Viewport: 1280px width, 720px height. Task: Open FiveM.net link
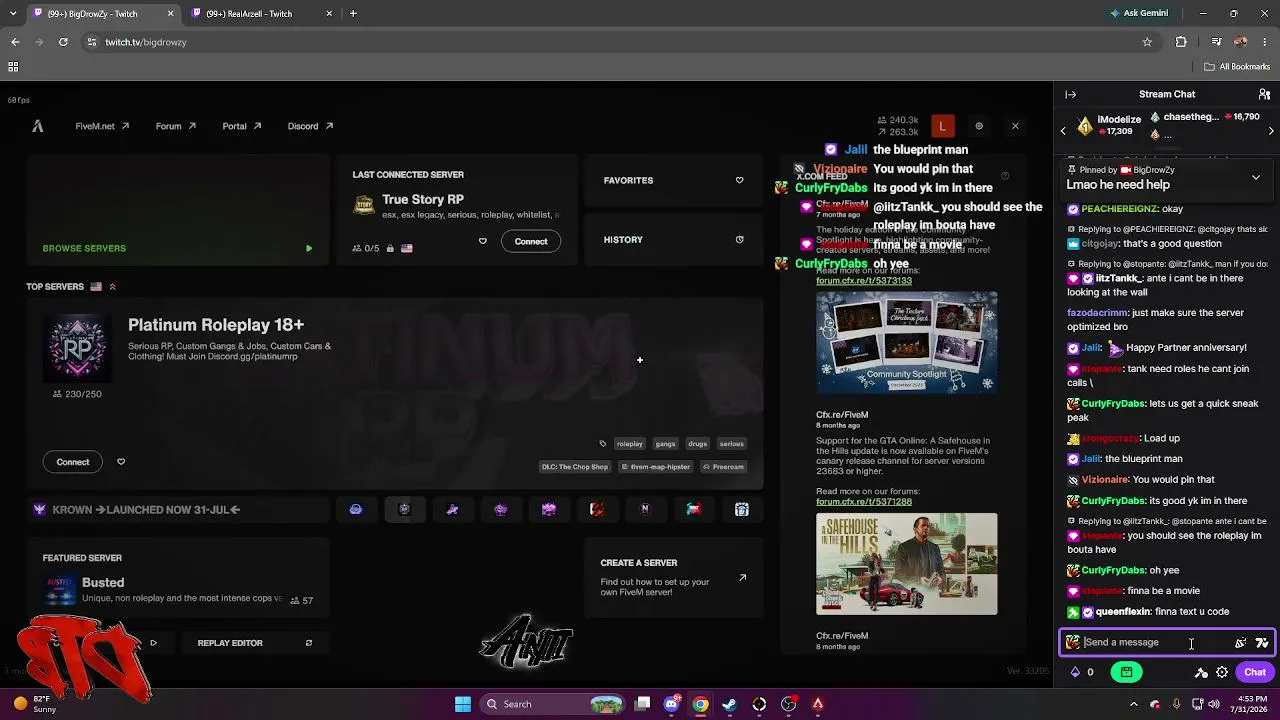(102, 126)
